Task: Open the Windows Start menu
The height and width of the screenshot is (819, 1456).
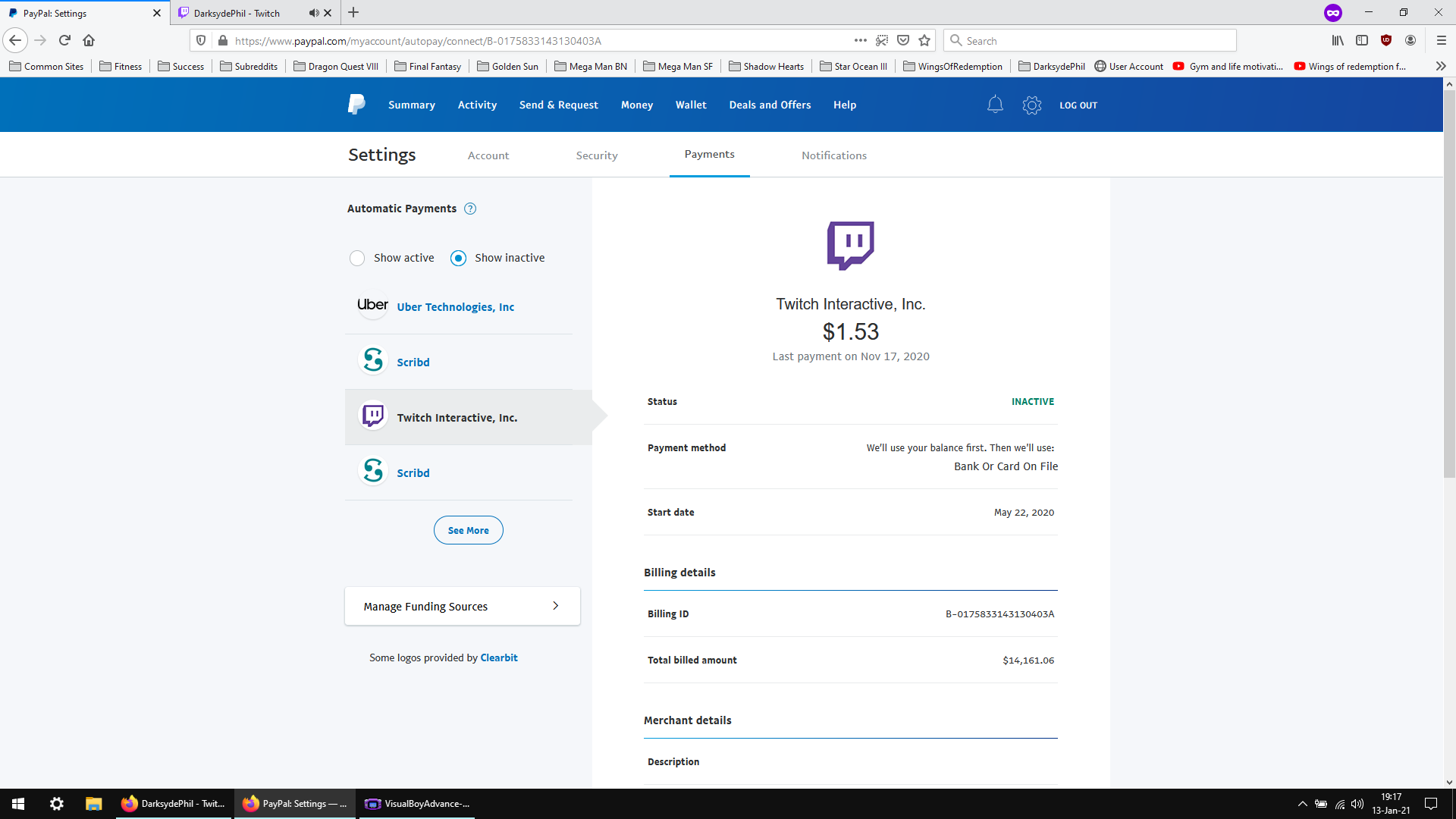Action: pyautogui.click(x=18, y=804)
